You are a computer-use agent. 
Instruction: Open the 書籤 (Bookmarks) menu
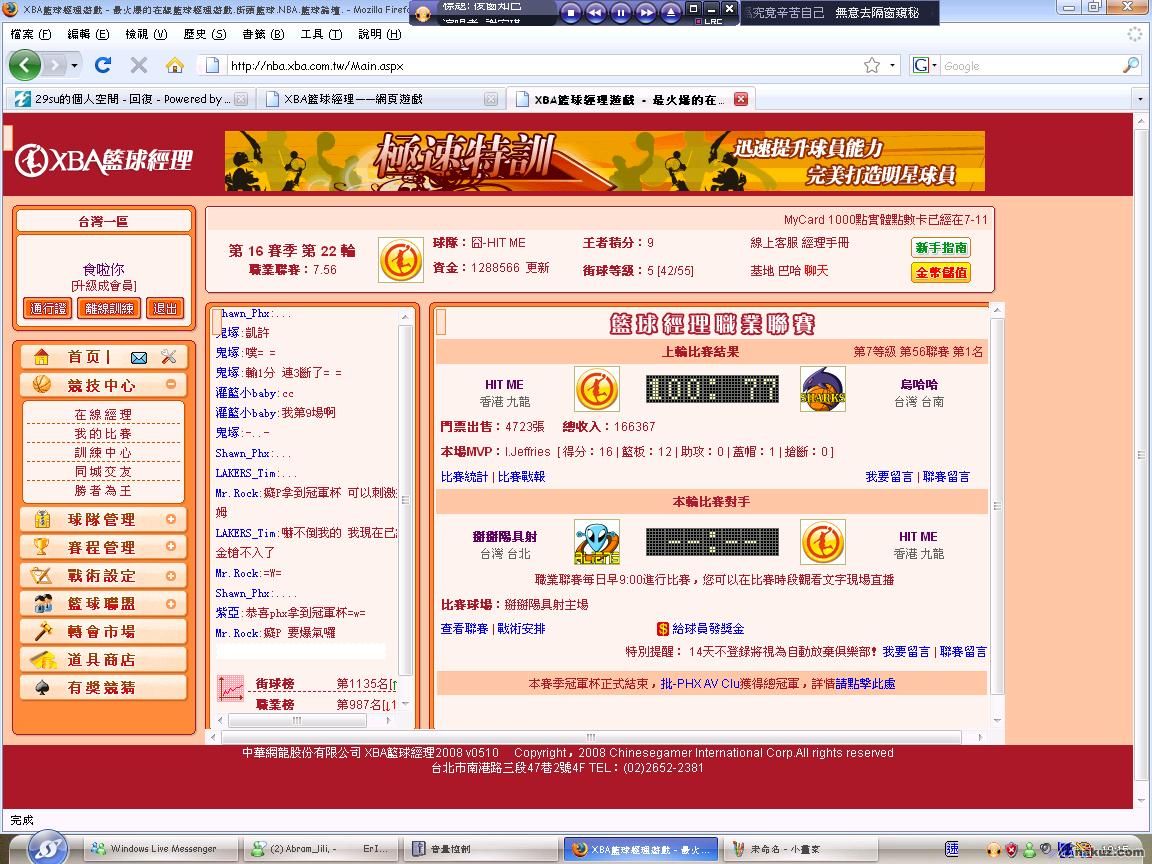pyautogui.click(x=254, y=34)
